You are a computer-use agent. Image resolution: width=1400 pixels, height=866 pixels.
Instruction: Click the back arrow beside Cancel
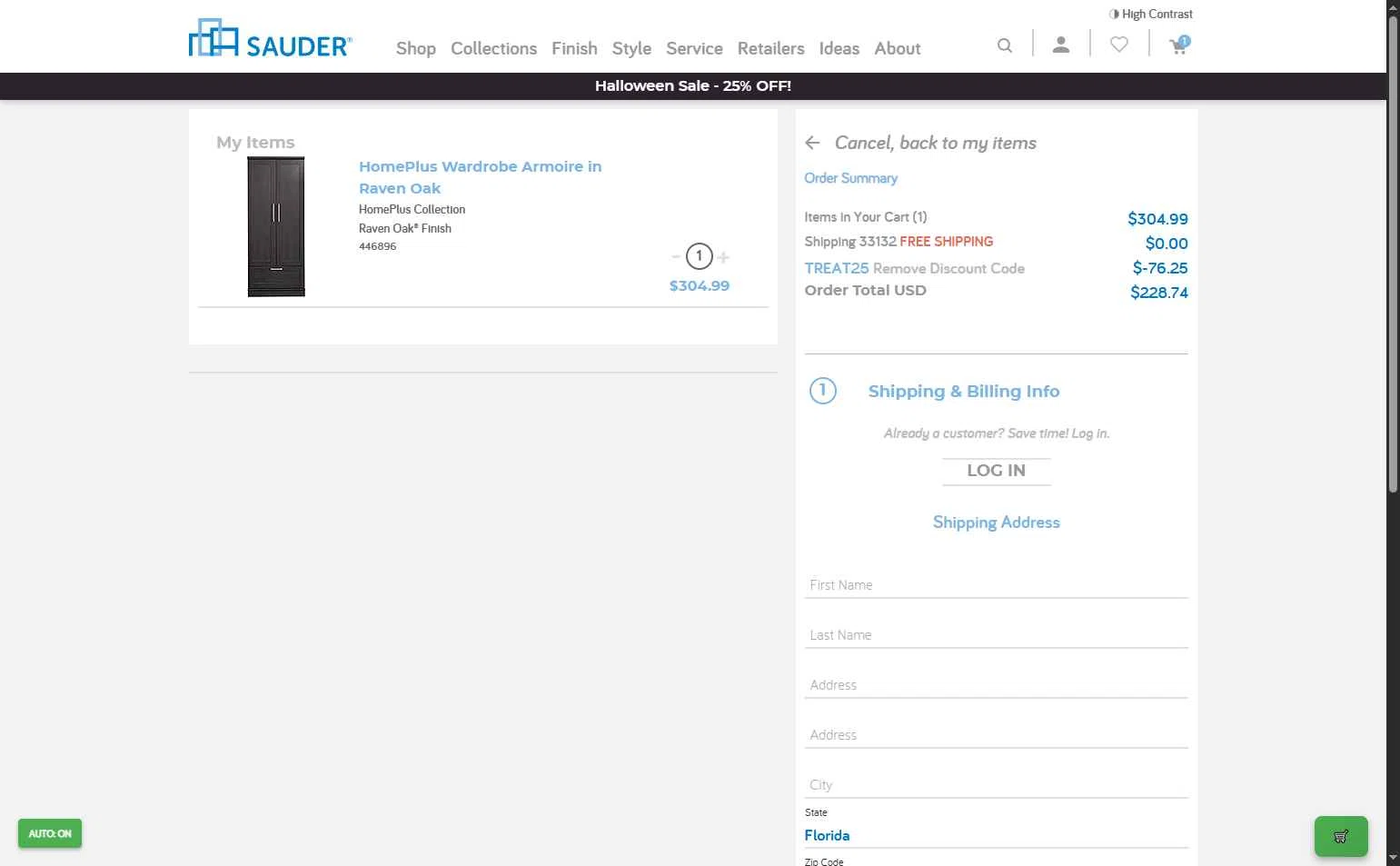pyautogui.click(x=812, y=143)
